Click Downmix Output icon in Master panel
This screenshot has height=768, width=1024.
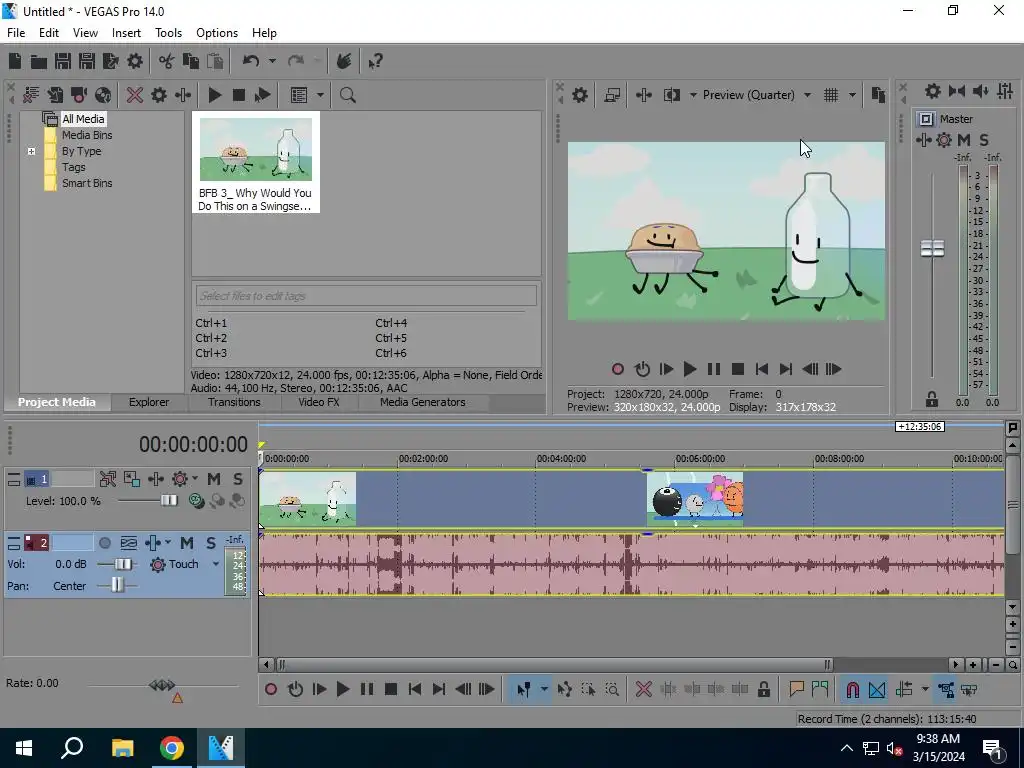[x=957, y=91]
